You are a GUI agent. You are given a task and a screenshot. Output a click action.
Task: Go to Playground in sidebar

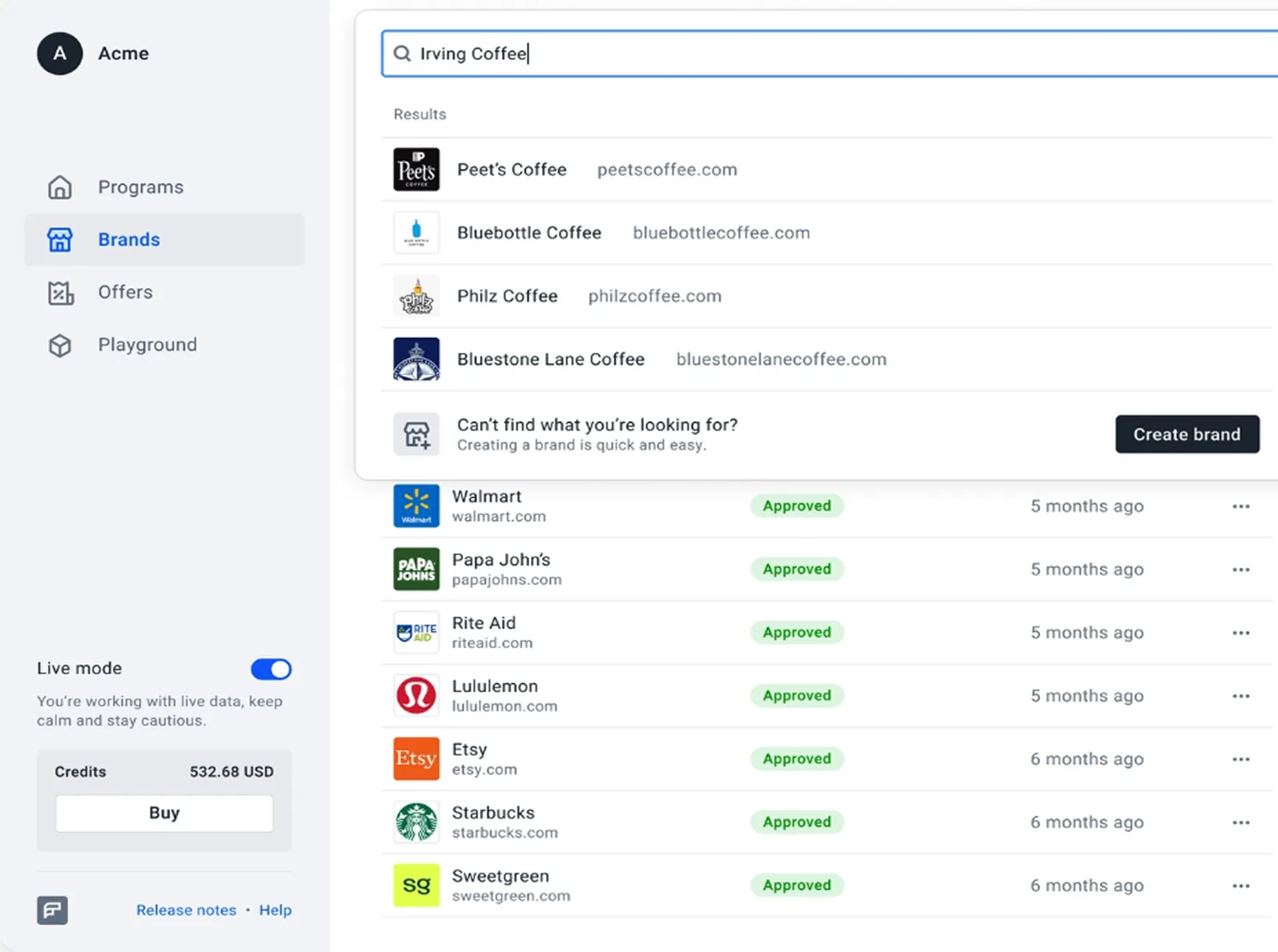pyautogui.click(x=164, y=344)
